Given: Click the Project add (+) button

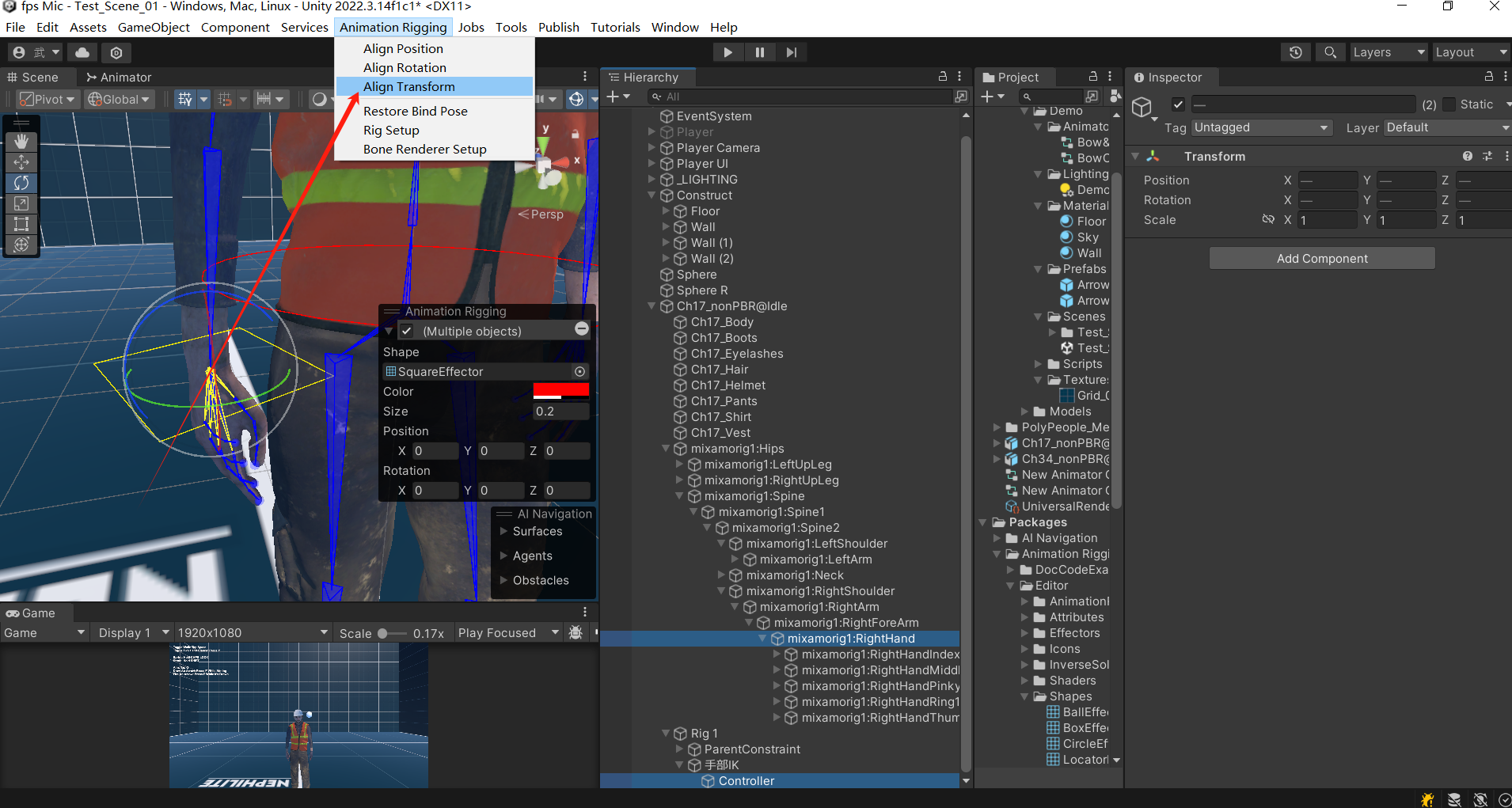Looking at the screenshot, I should 992,97.
